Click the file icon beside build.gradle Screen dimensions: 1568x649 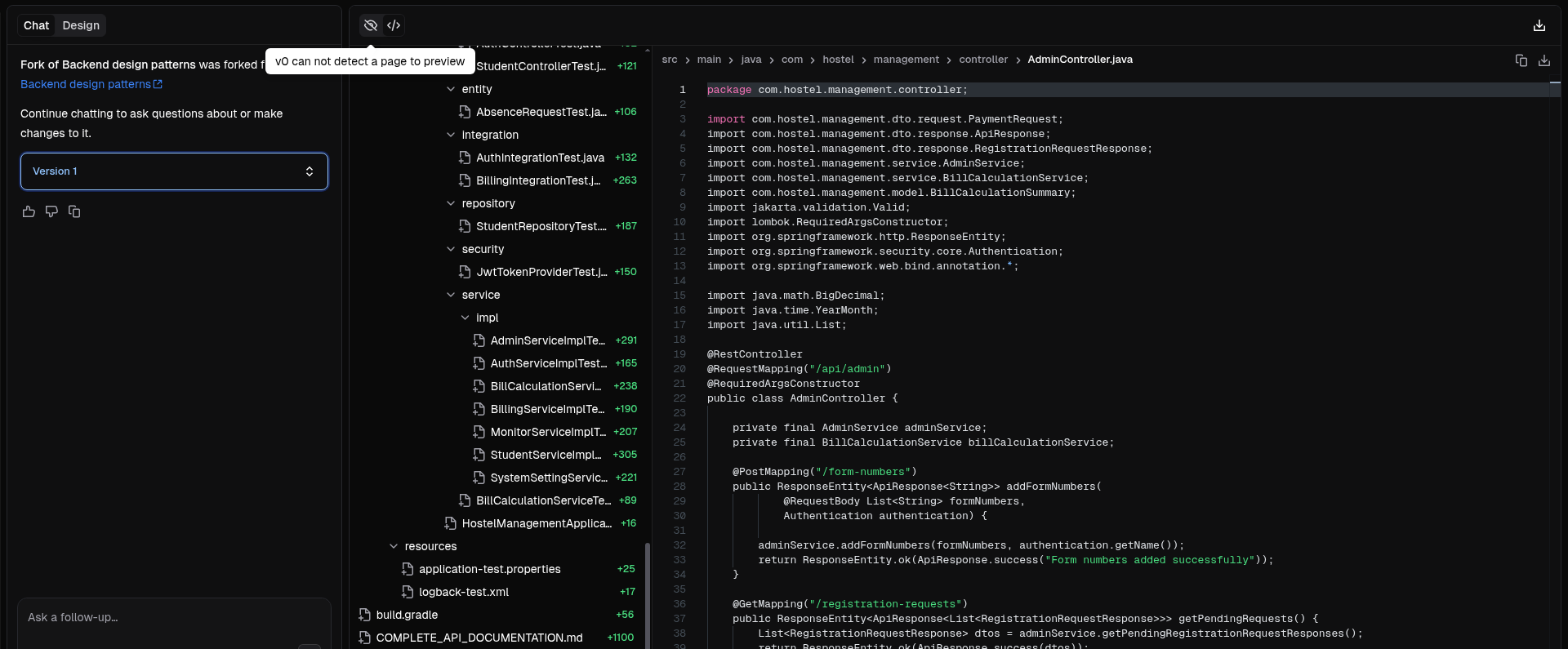pyautogui.click(x=365, y=615)
